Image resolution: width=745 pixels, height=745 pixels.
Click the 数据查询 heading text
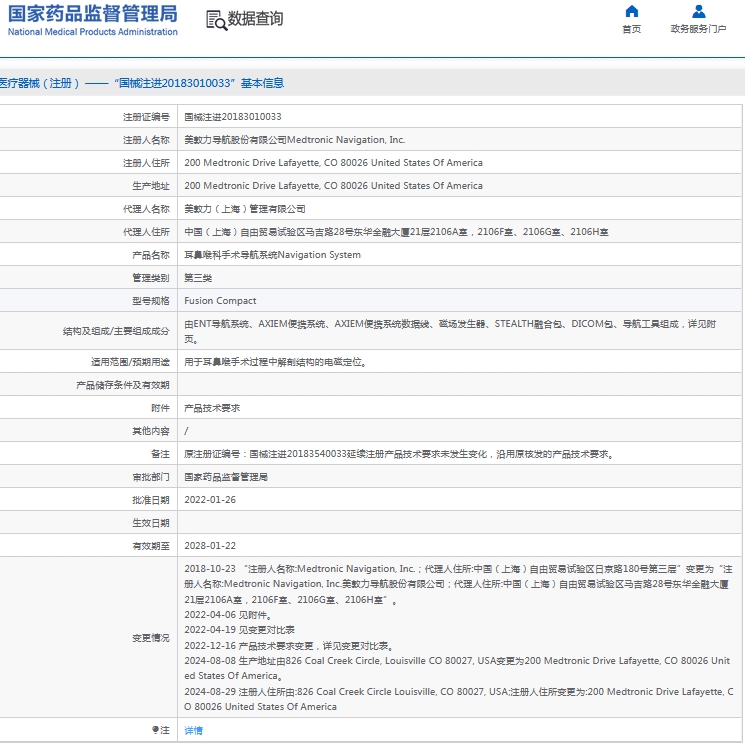[255, 19]
